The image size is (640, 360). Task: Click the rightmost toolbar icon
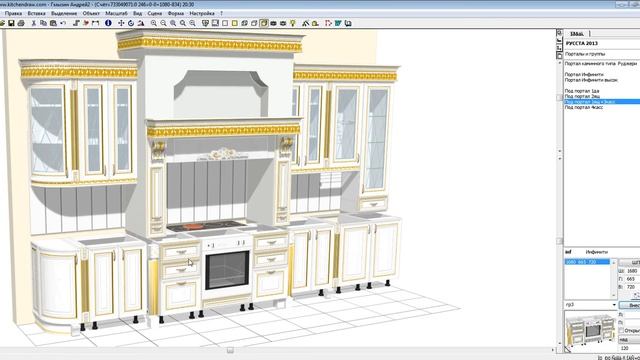pos(348,23)
